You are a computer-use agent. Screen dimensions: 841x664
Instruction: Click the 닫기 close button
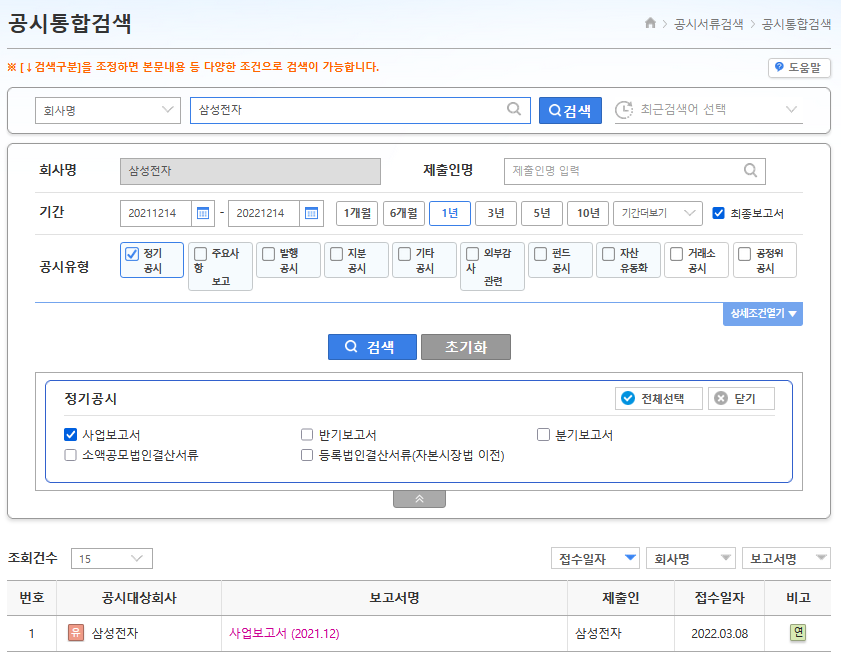tap(741, 399)
